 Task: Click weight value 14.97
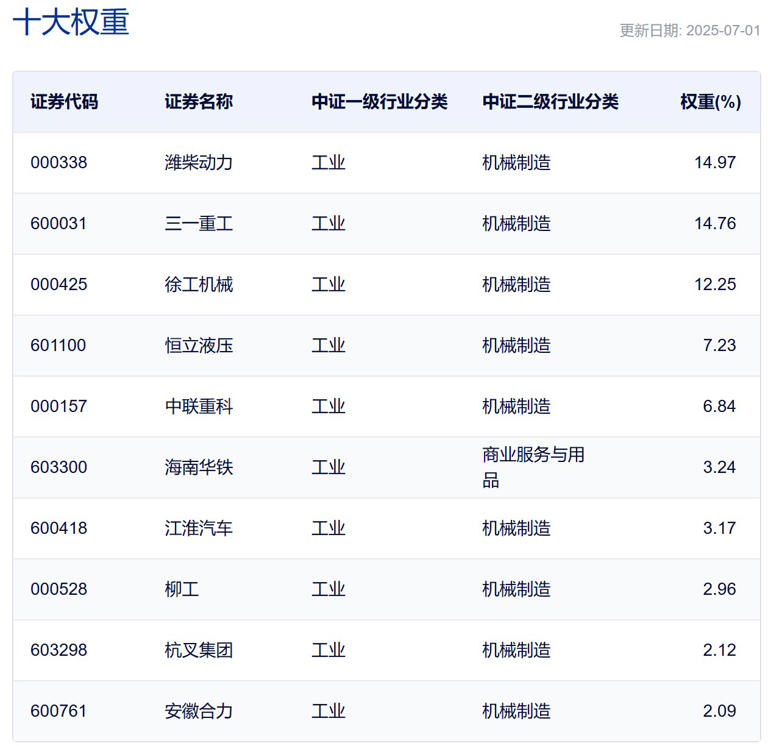coord(715,163)
